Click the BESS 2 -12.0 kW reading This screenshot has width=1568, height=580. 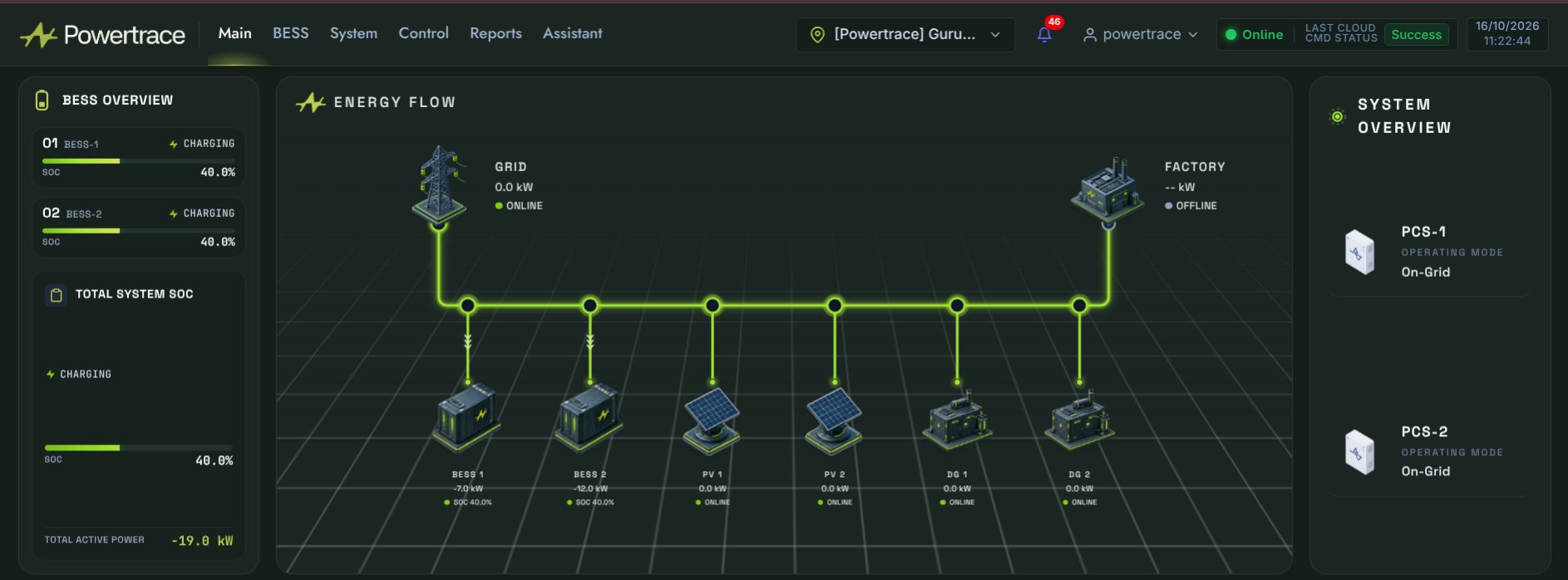(590, 489)
